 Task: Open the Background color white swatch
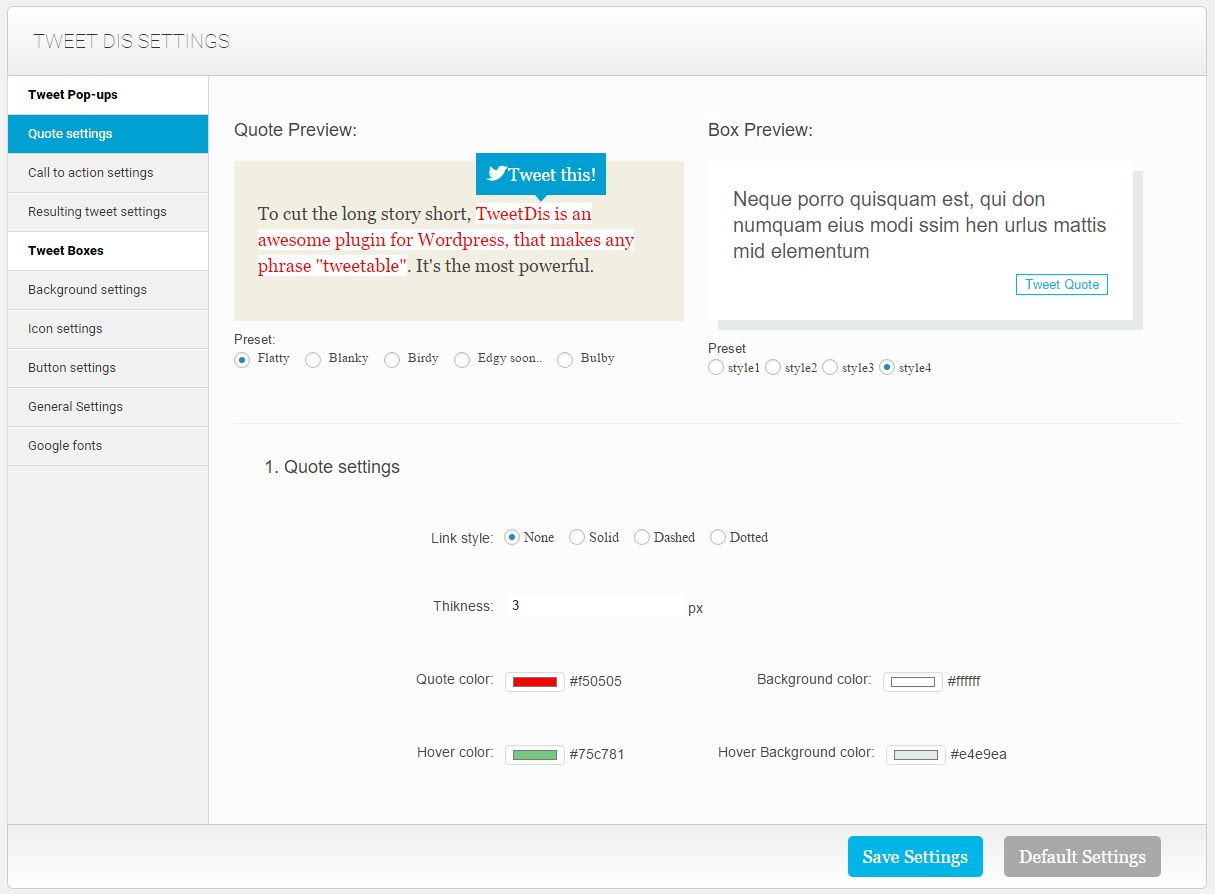click(x=913, y=682)
